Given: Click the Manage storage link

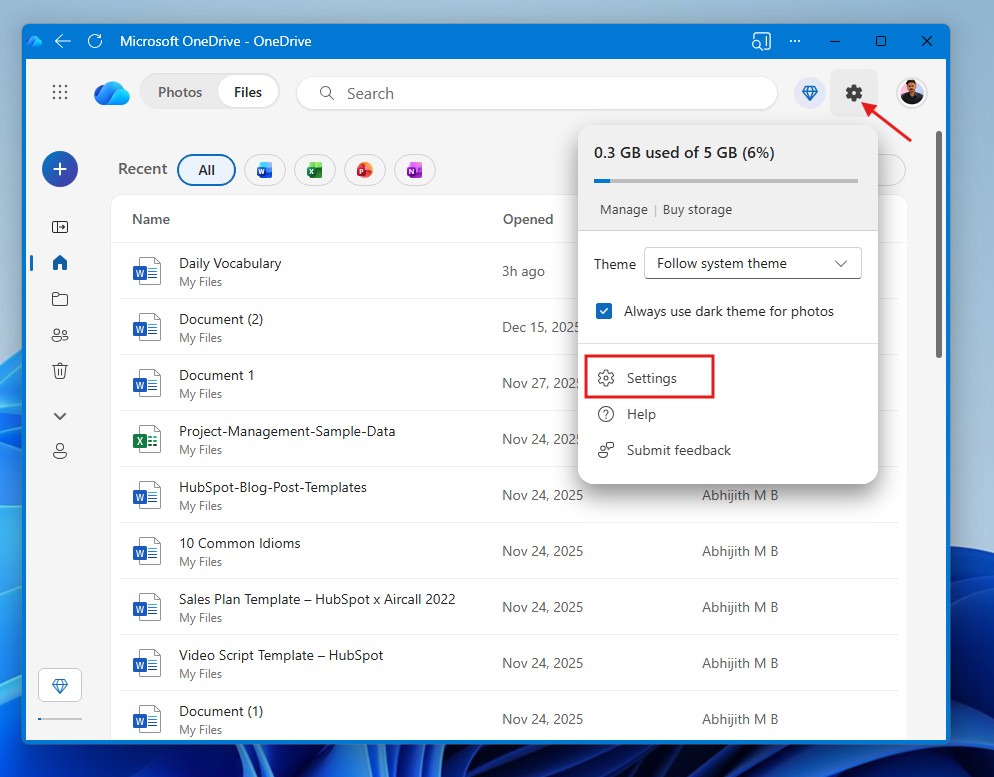Looking at the screenshot, I should click(x=623, y=209).
